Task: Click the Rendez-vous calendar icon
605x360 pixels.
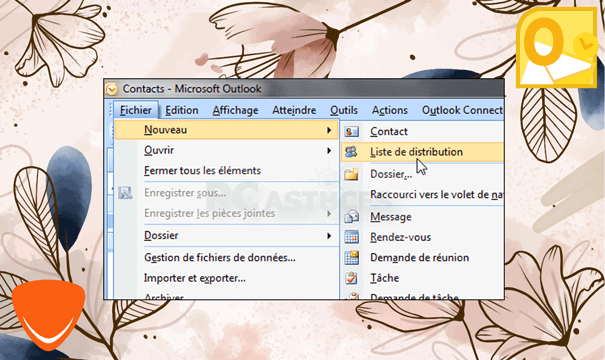Action: click(352, 237)
